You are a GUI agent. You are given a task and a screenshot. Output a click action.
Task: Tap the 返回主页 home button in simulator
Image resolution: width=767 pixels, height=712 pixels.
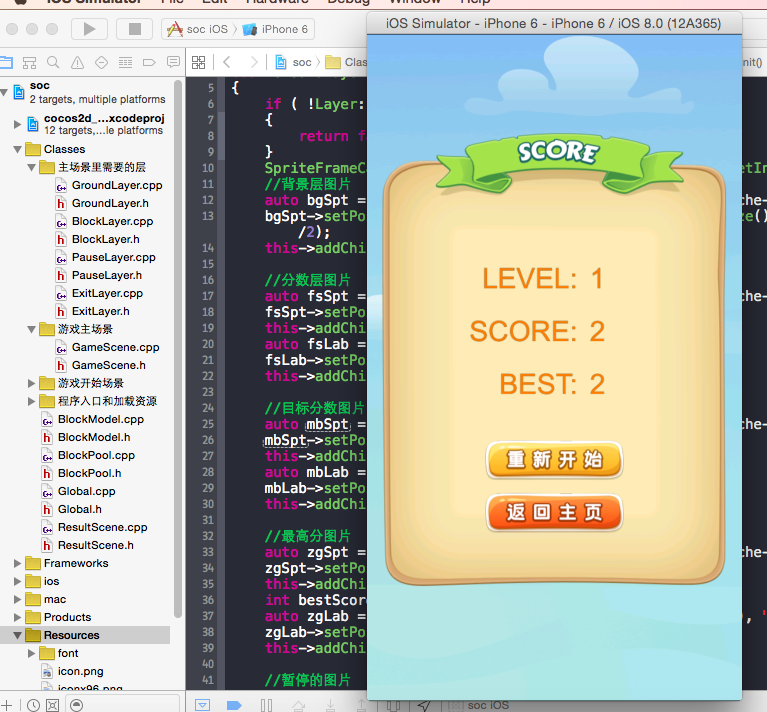(x=554, y=512)
